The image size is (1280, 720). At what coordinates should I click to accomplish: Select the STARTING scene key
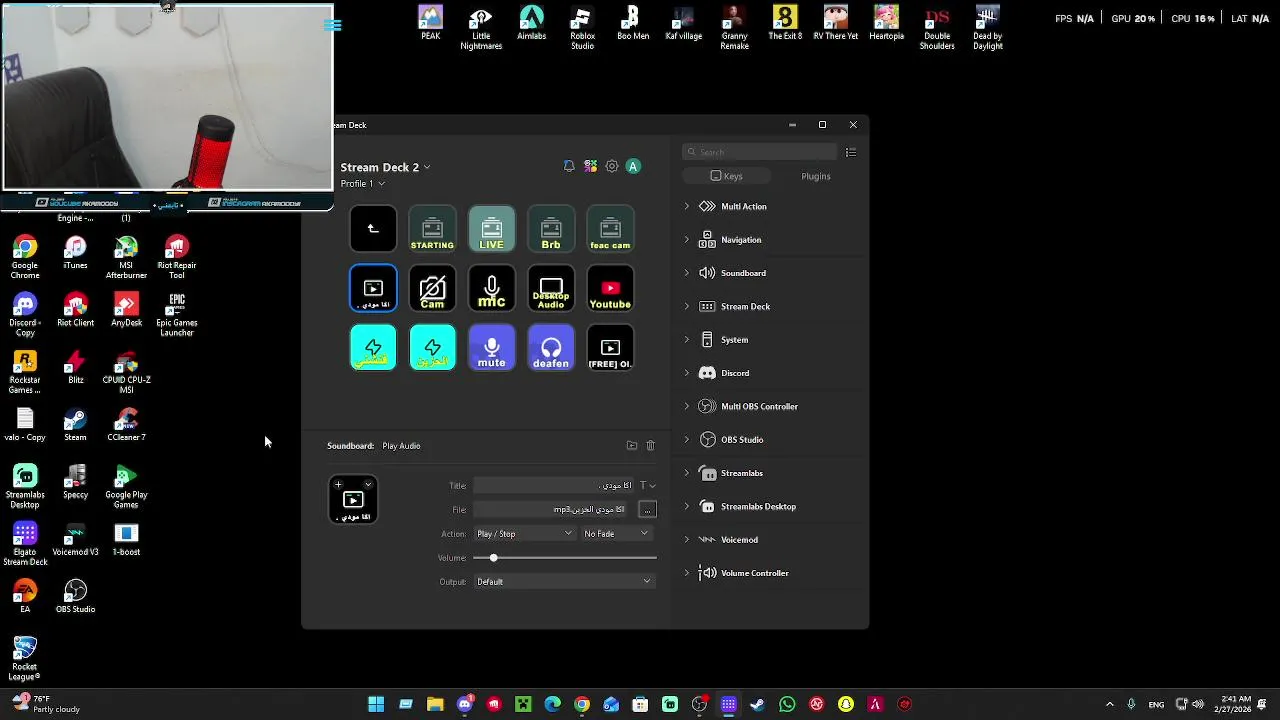[x=432, y=229]
